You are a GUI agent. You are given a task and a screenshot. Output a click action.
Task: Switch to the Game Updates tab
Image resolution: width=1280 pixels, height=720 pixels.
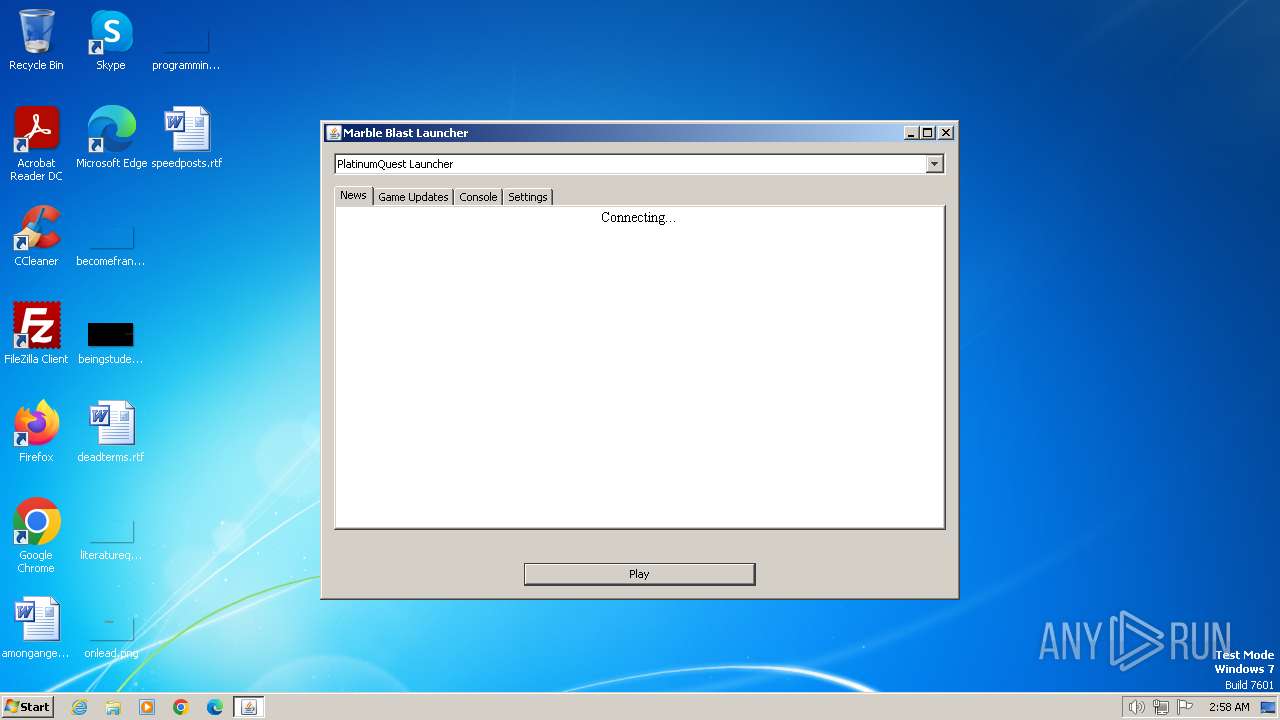coord(413,197)
